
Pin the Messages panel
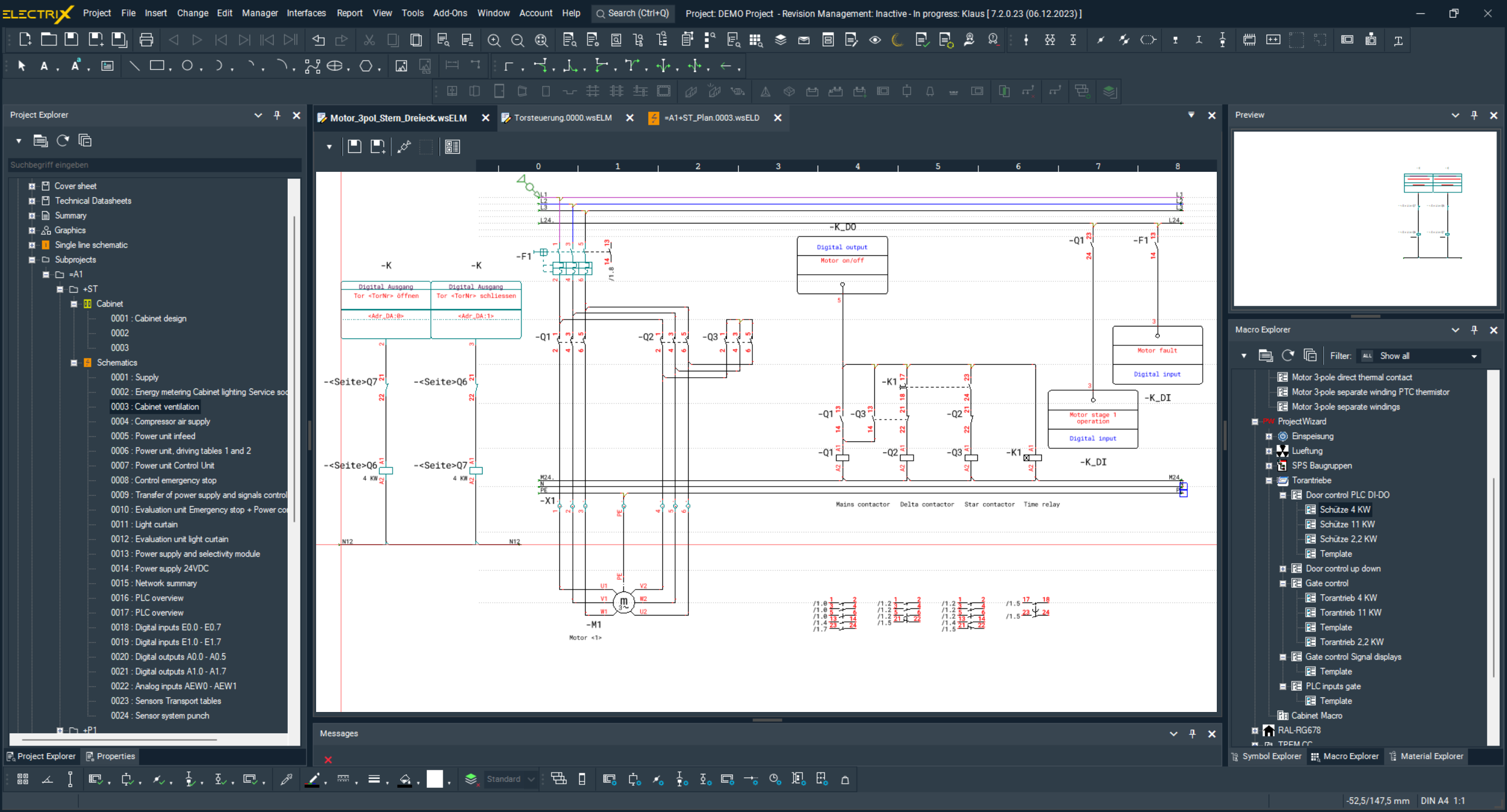[1193, 734]
